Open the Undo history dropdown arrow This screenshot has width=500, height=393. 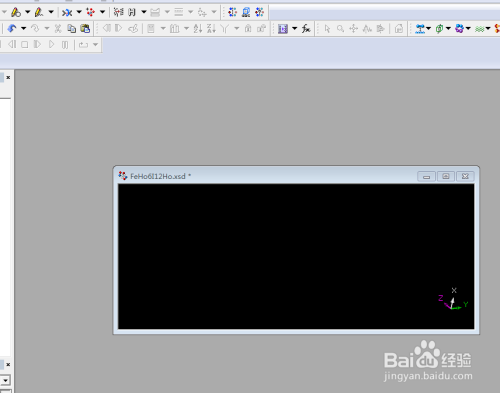(24, 29)
